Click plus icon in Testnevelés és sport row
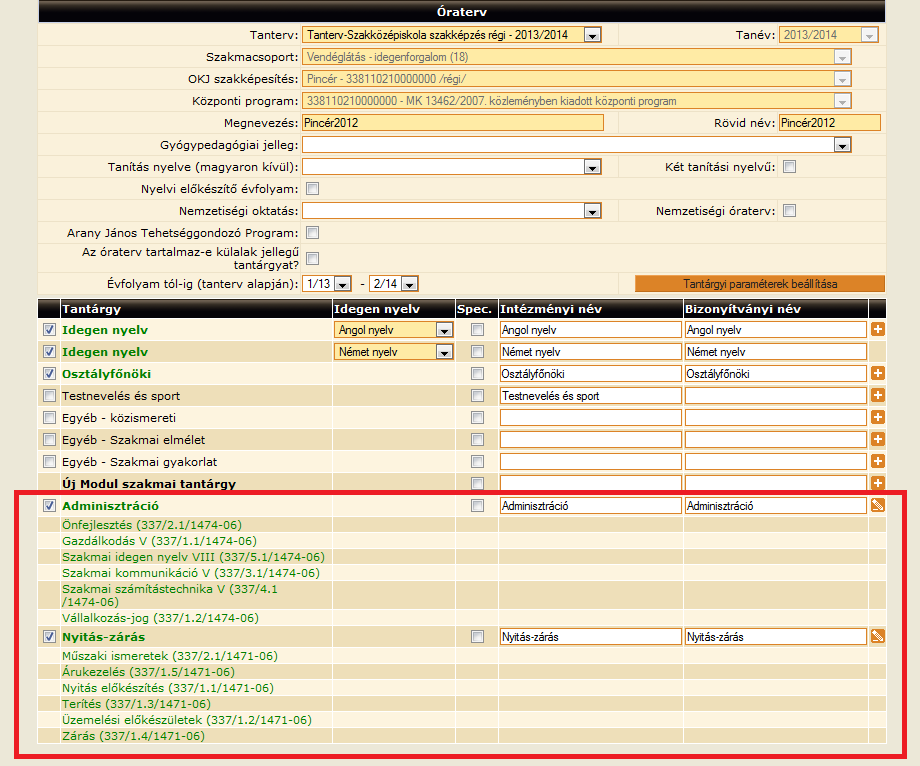Screen dimensions: 920x766 point(877,395)
